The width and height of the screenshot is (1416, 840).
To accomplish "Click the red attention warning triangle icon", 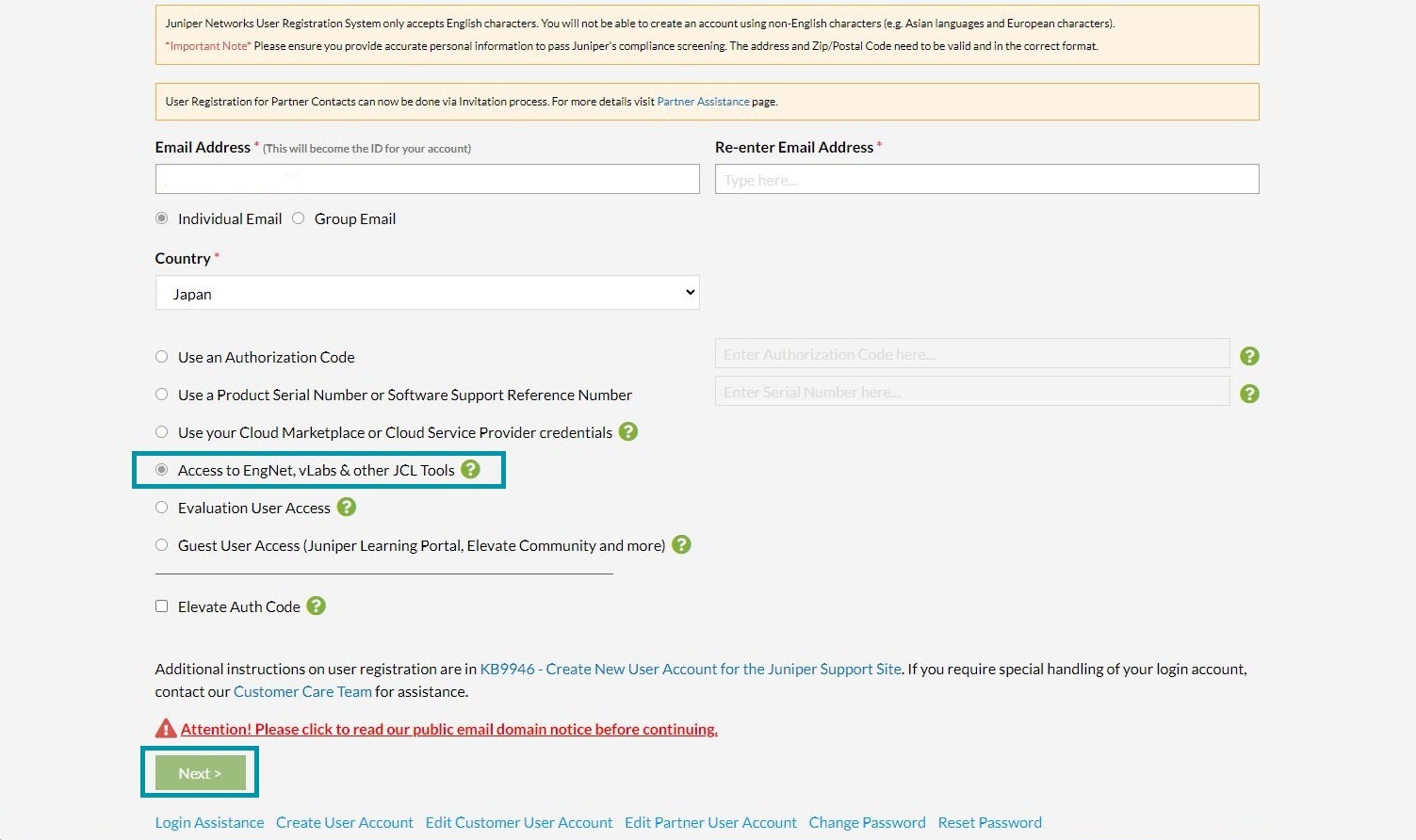I will pyautogui.click(x=166, y=727).
